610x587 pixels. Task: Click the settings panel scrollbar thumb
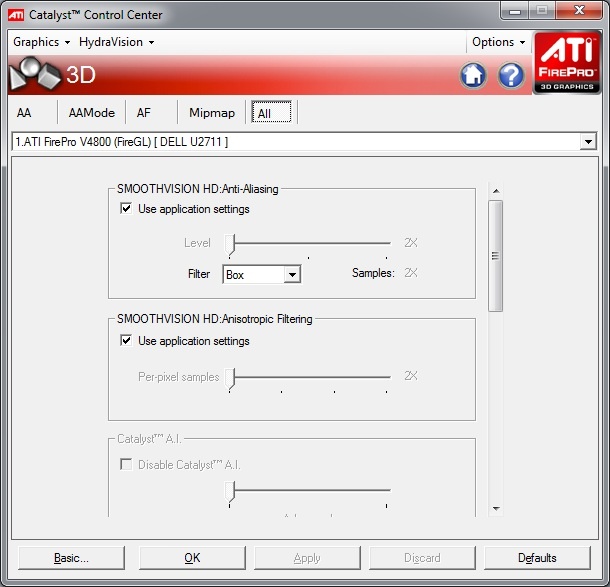495,256
